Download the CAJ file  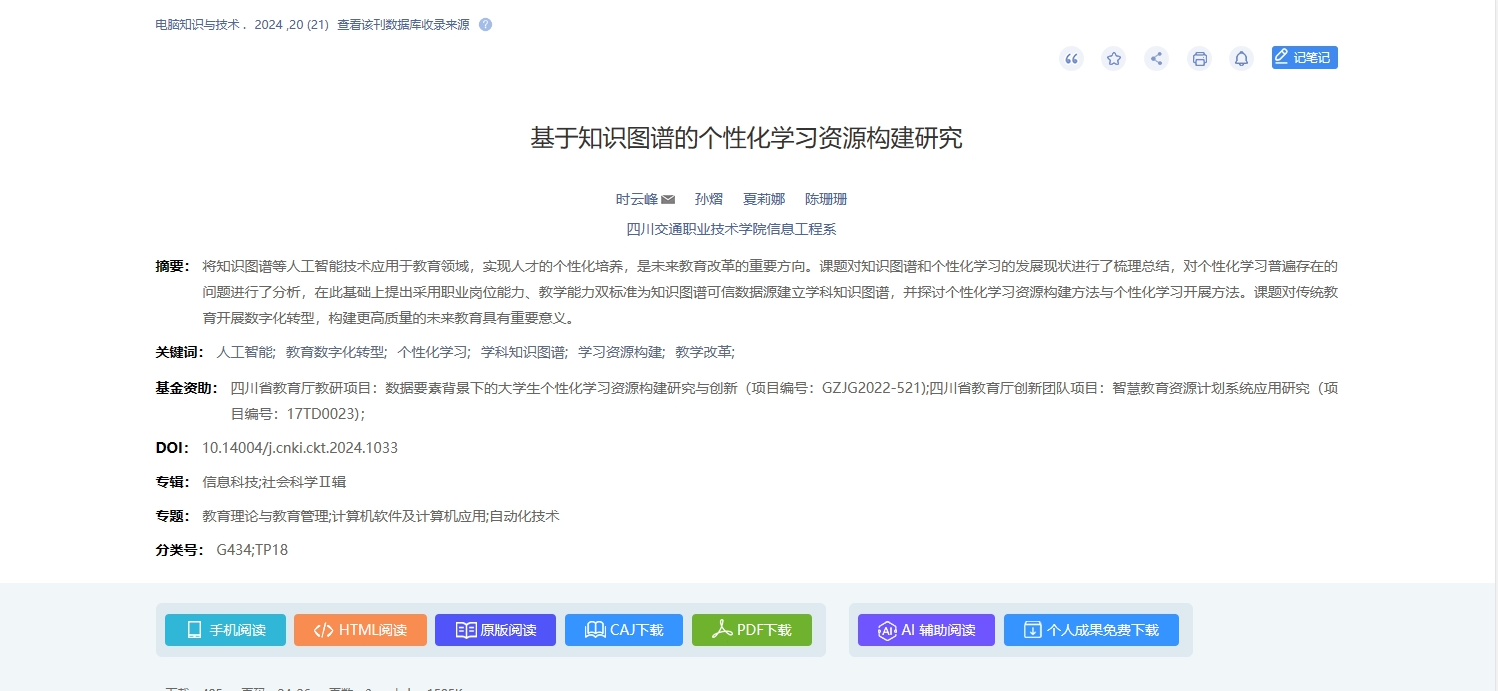click(x=623, y=630)
